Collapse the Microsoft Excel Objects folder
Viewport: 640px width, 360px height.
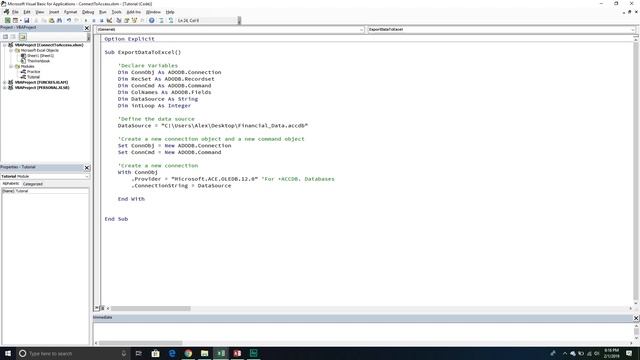tap(11, 50)
